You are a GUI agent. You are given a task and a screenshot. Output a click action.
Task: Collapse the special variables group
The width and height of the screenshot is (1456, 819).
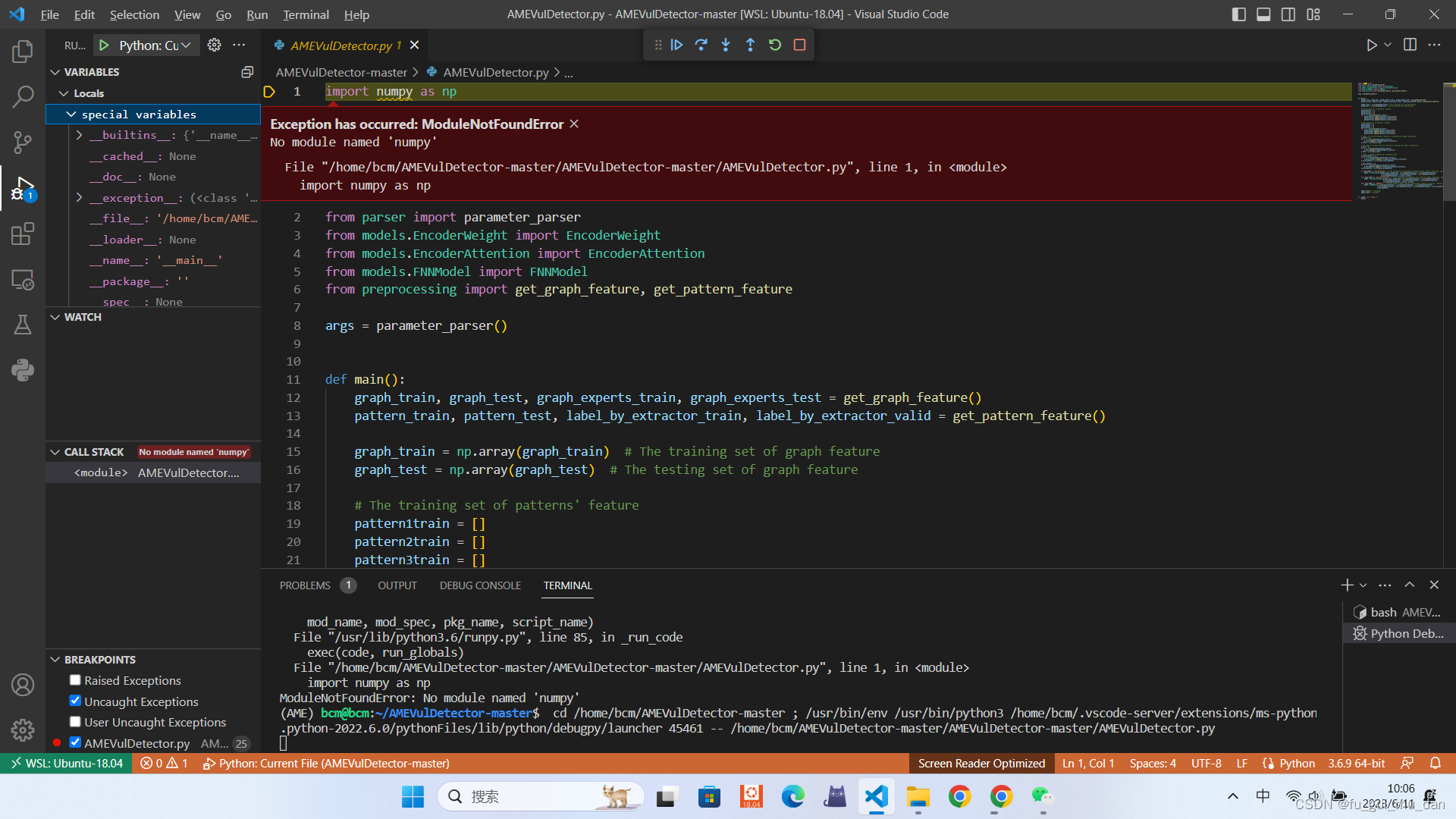click(x=71, y=115)
